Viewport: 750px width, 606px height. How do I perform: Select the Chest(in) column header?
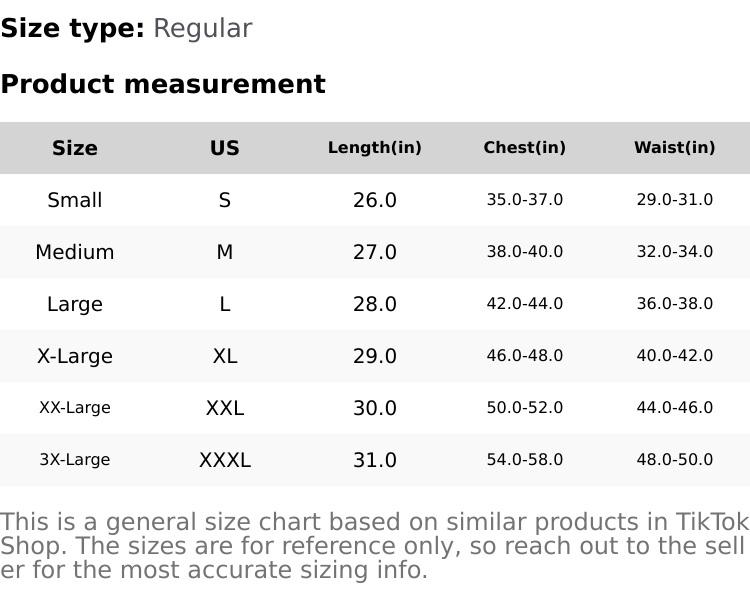coord(525,148)
